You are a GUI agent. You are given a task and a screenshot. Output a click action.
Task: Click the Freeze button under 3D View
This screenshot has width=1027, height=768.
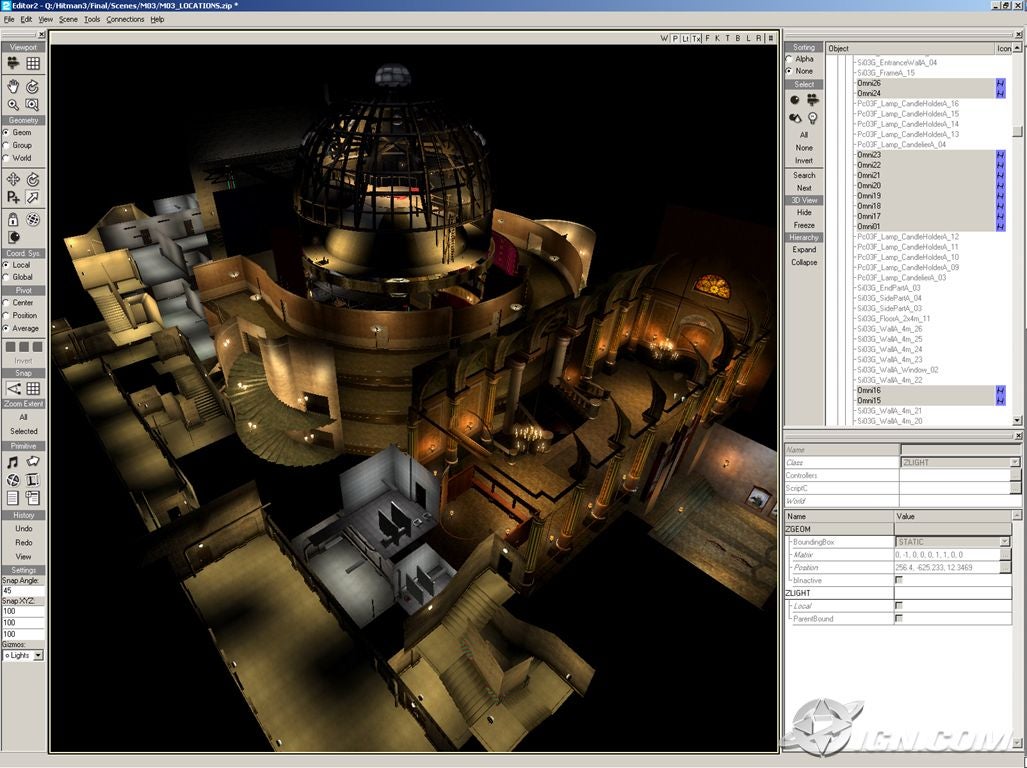coord(804,225)
